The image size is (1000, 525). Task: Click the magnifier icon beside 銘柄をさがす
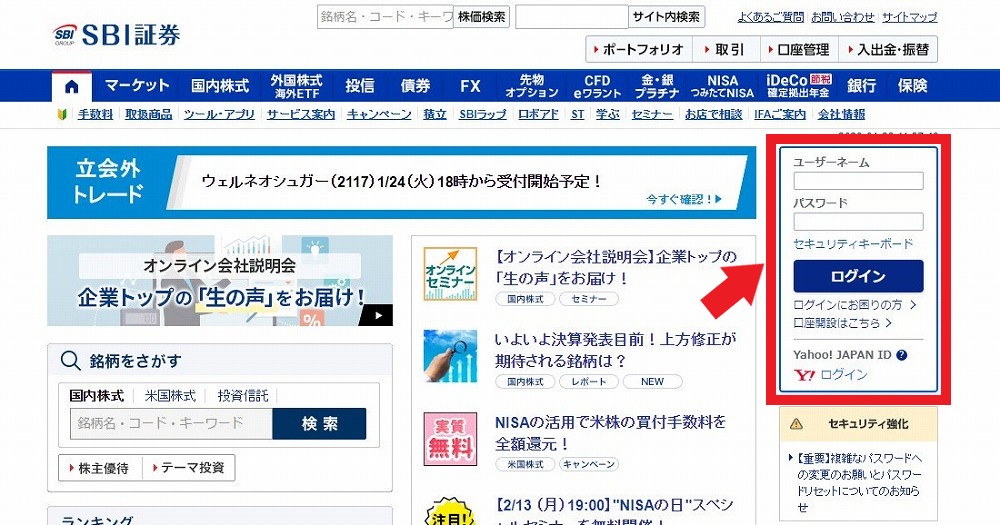pos(70,361)
